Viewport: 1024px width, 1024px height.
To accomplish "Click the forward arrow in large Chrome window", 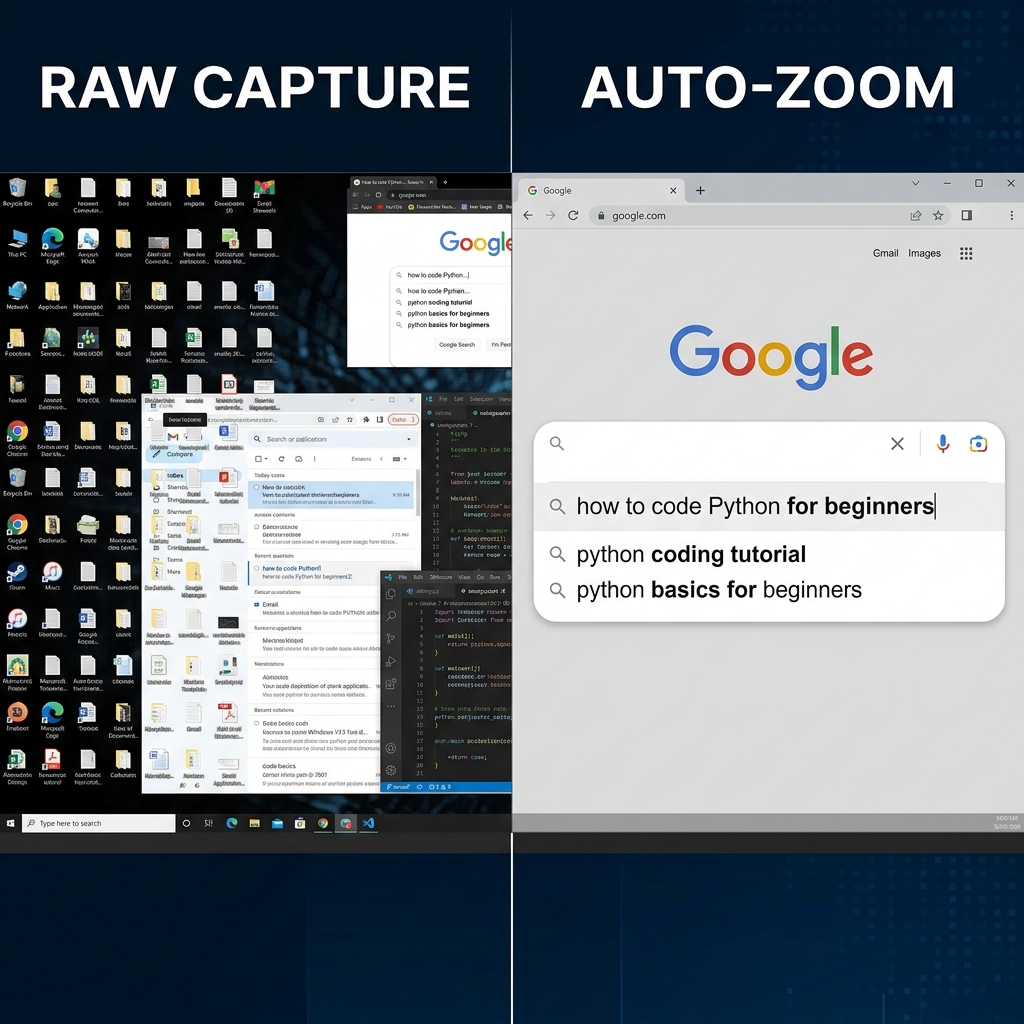I will 550,216.
